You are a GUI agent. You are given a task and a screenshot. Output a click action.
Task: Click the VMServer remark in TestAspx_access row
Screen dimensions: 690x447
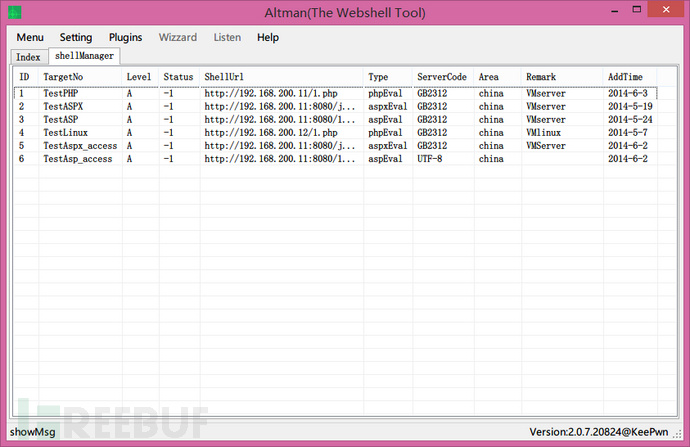click(546, 146)
